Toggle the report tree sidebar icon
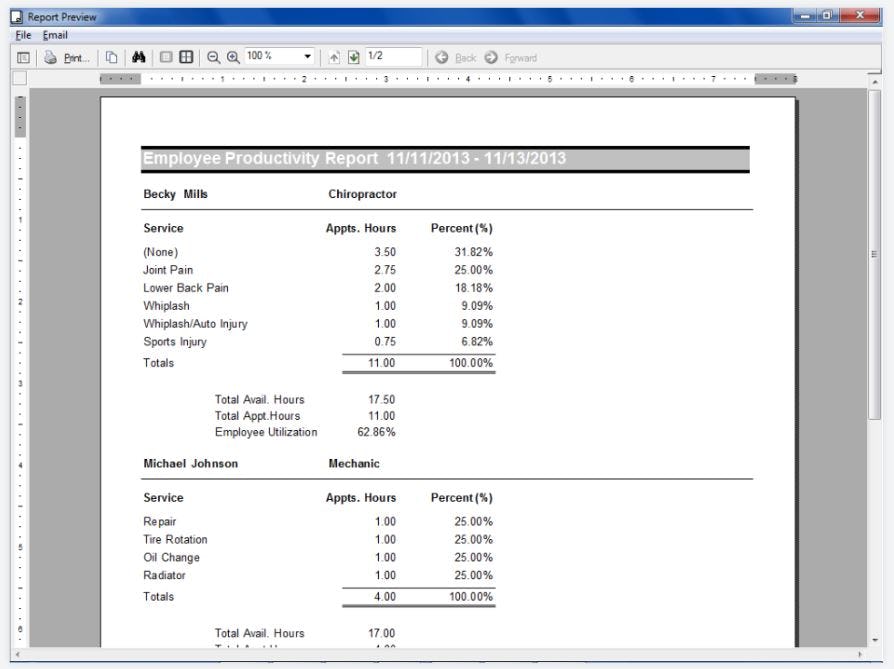The height and width of the screenshot is (669, 894). click(23, 58)
